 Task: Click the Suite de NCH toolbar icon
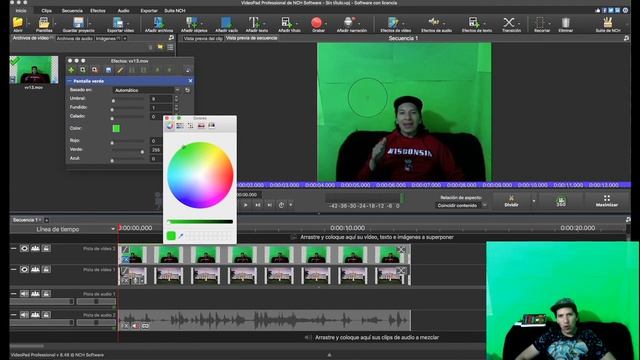(x=608, y=23)
